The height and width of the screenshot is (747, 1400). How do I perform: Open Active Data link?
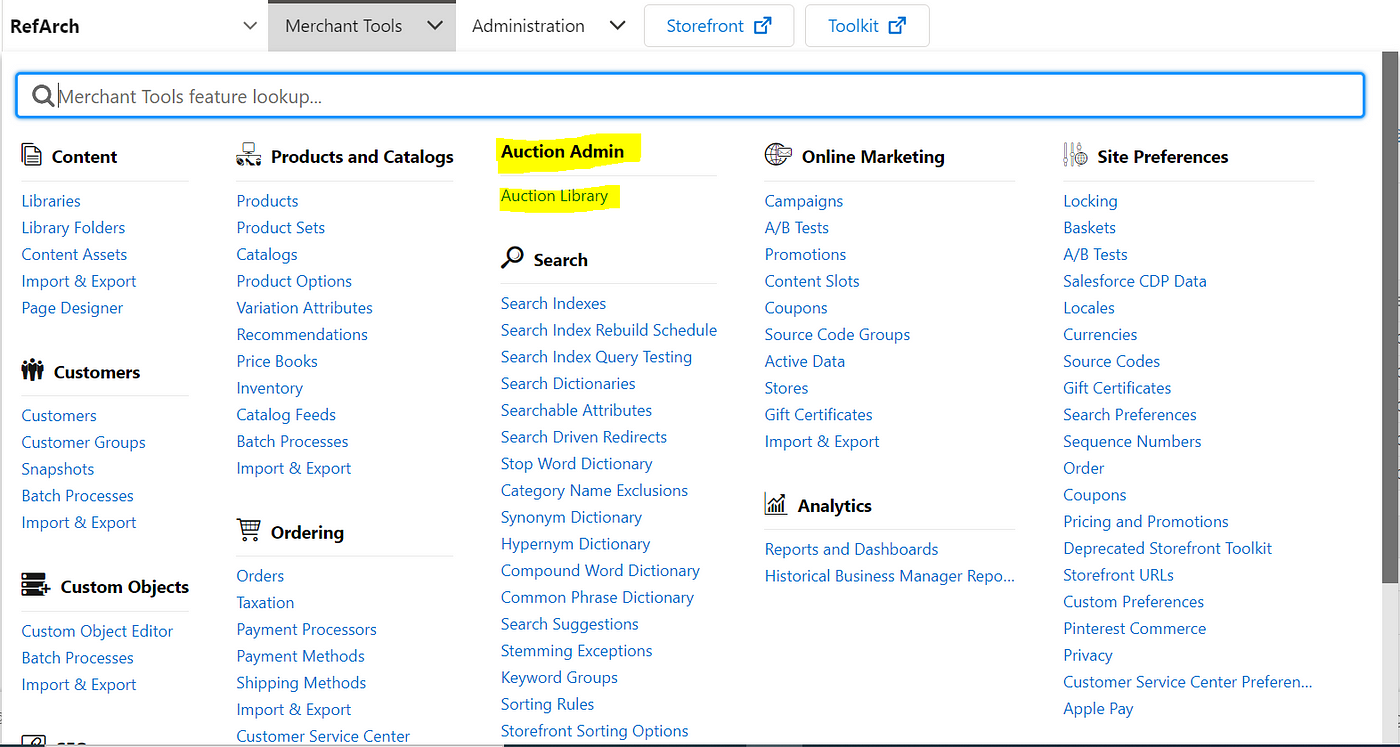[805, 362]
